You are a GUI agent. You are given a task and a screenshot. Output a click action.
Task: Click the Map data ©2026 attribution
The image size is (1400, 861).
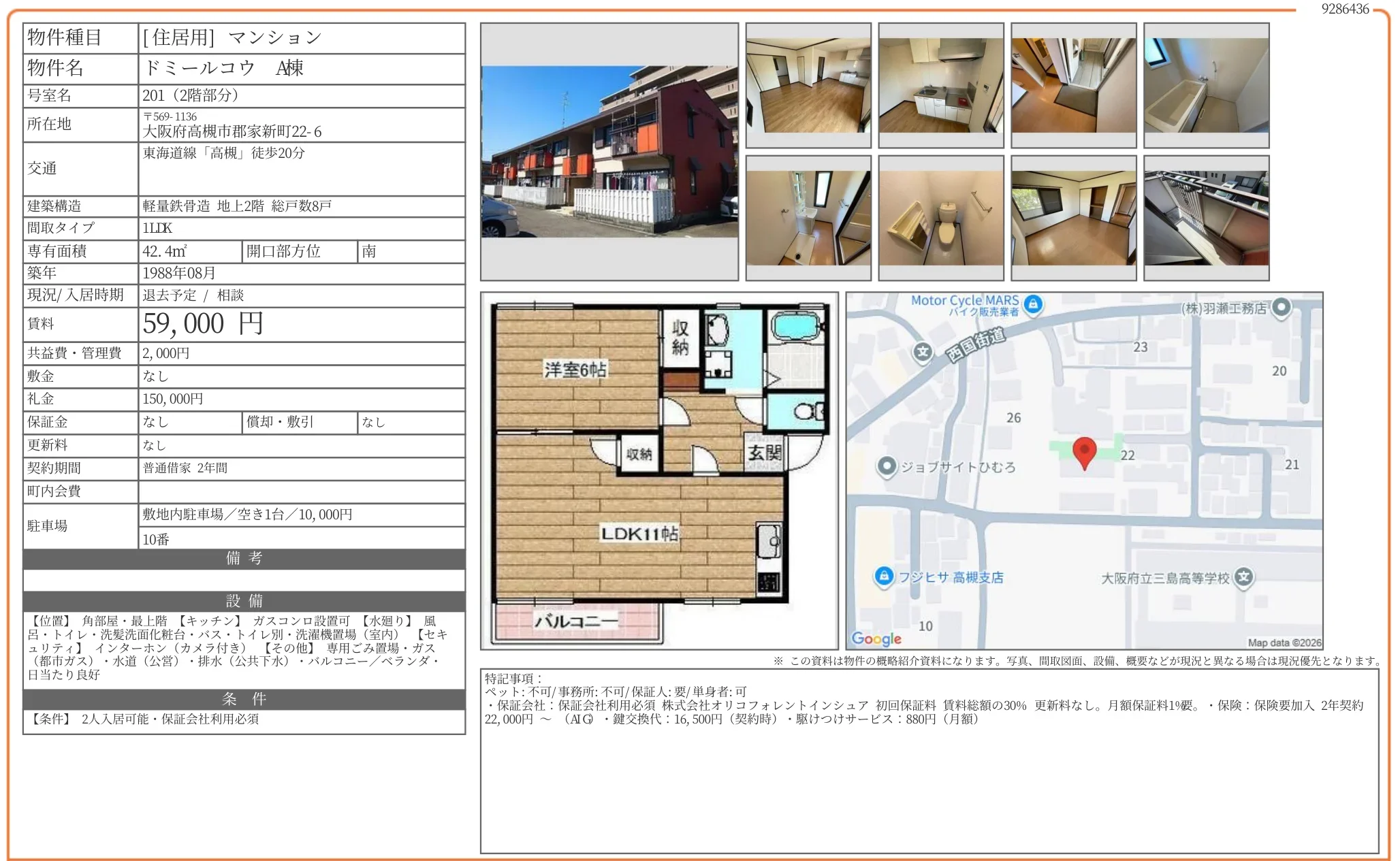[x=1284, y=643]
